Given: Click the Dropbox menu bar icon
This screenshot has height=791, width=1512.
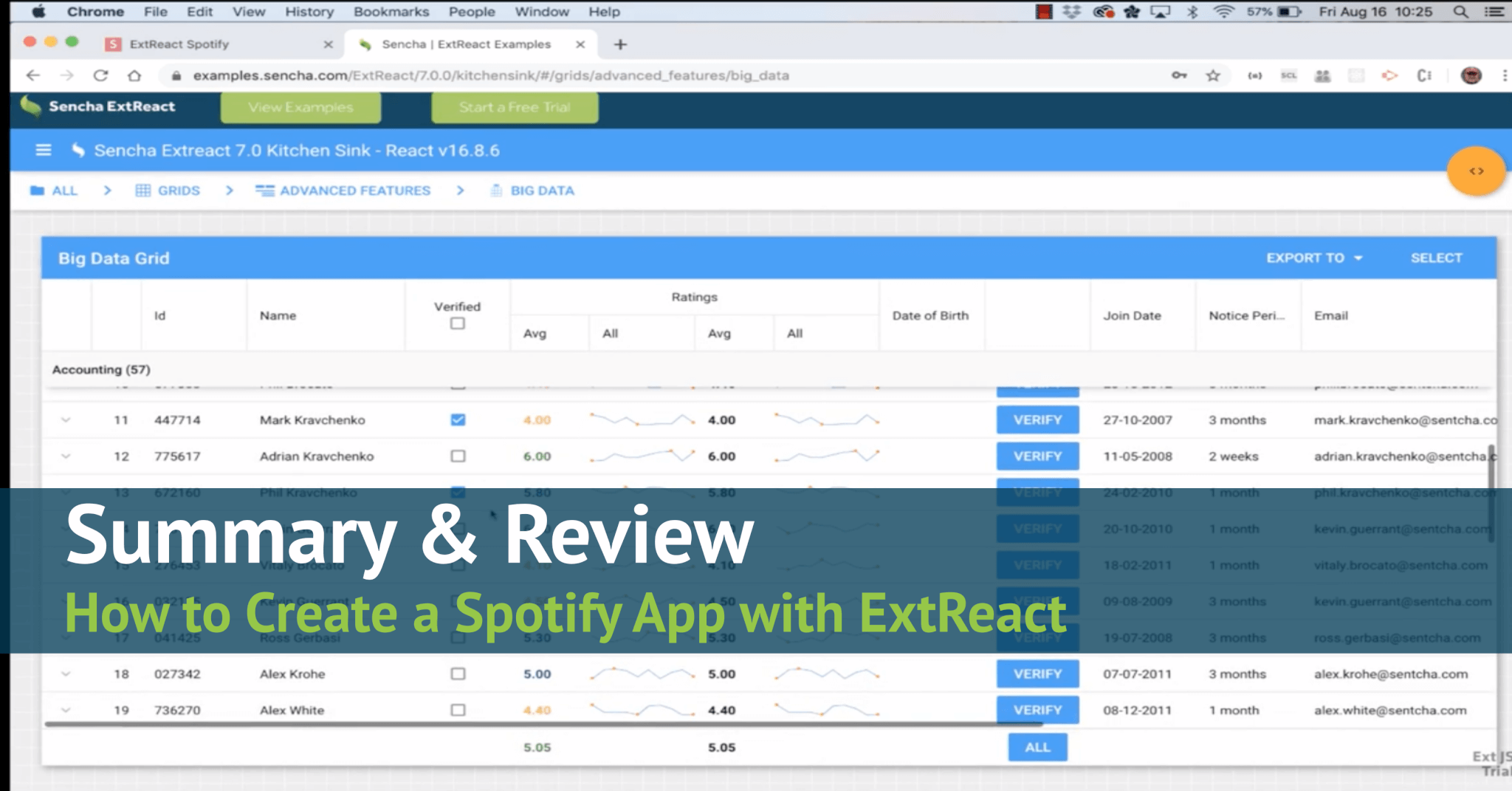Looking at the screenshot, I should pyautogui.click(x=1071, y=12).
